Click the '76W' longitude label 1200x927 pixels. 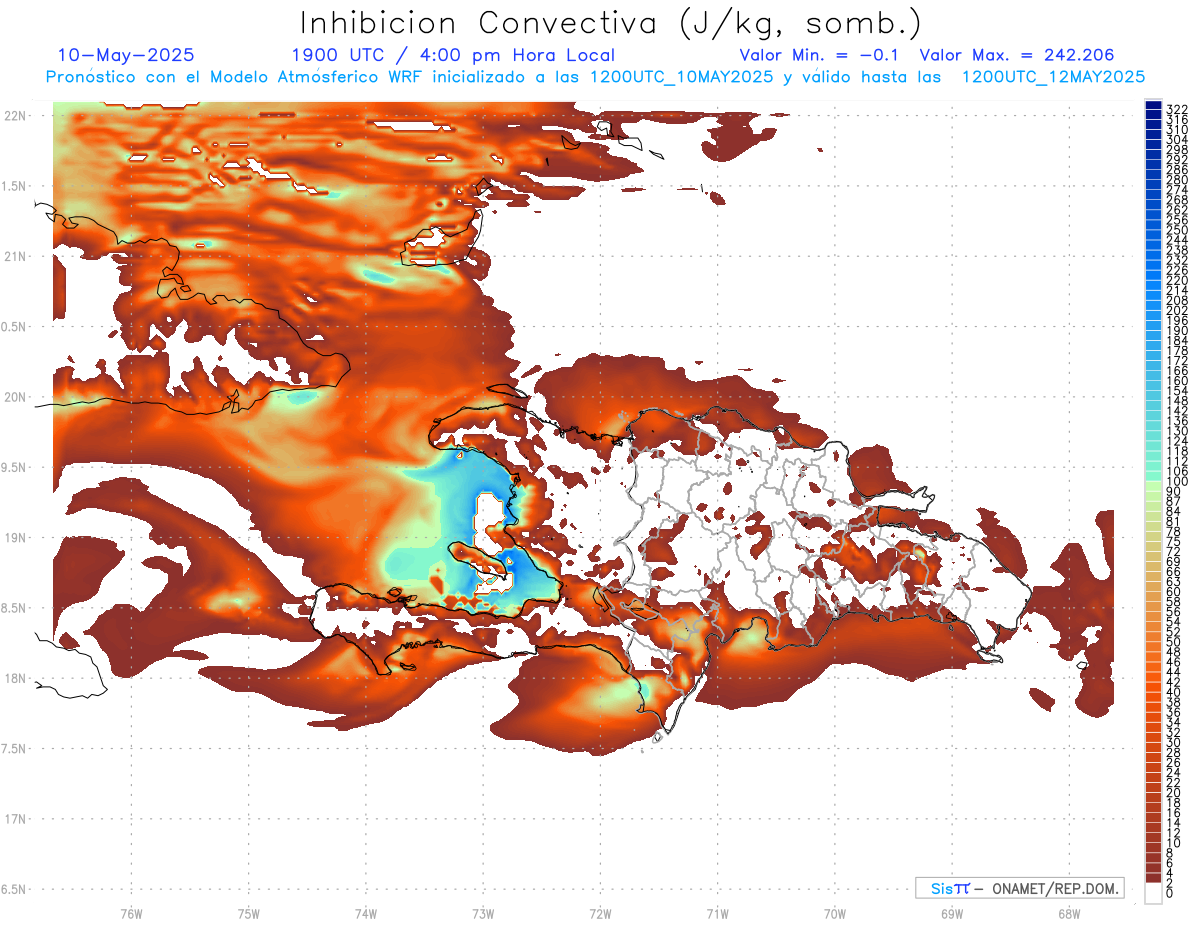(131, 913)
